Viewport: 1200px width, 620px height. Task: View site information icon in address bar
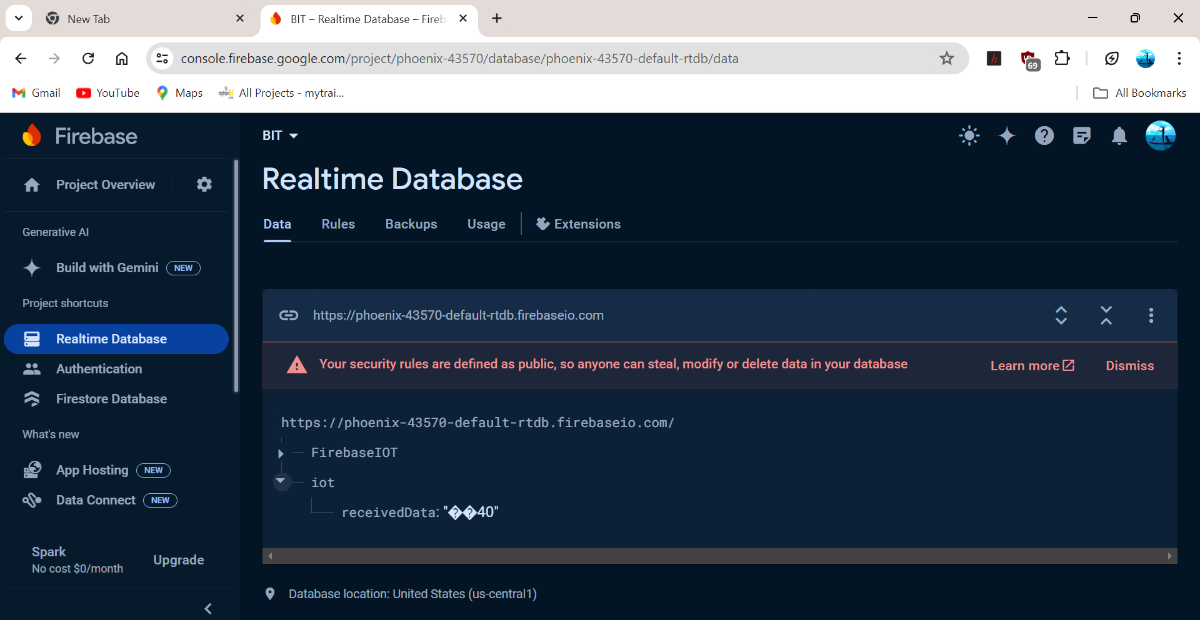[x=163, y=58]
